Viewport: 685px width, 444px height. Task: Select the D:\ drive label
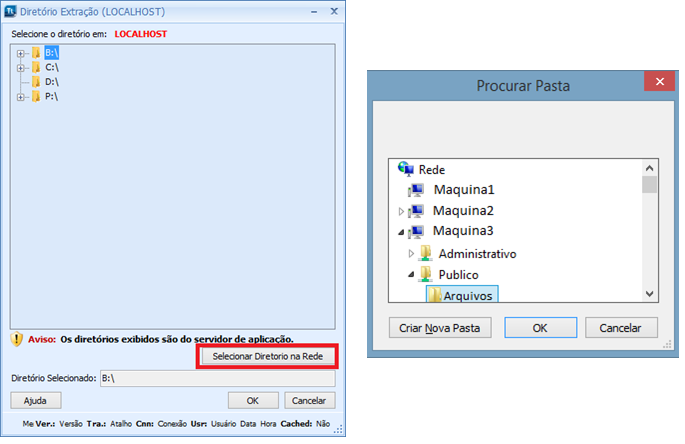(x=52, y=82)
